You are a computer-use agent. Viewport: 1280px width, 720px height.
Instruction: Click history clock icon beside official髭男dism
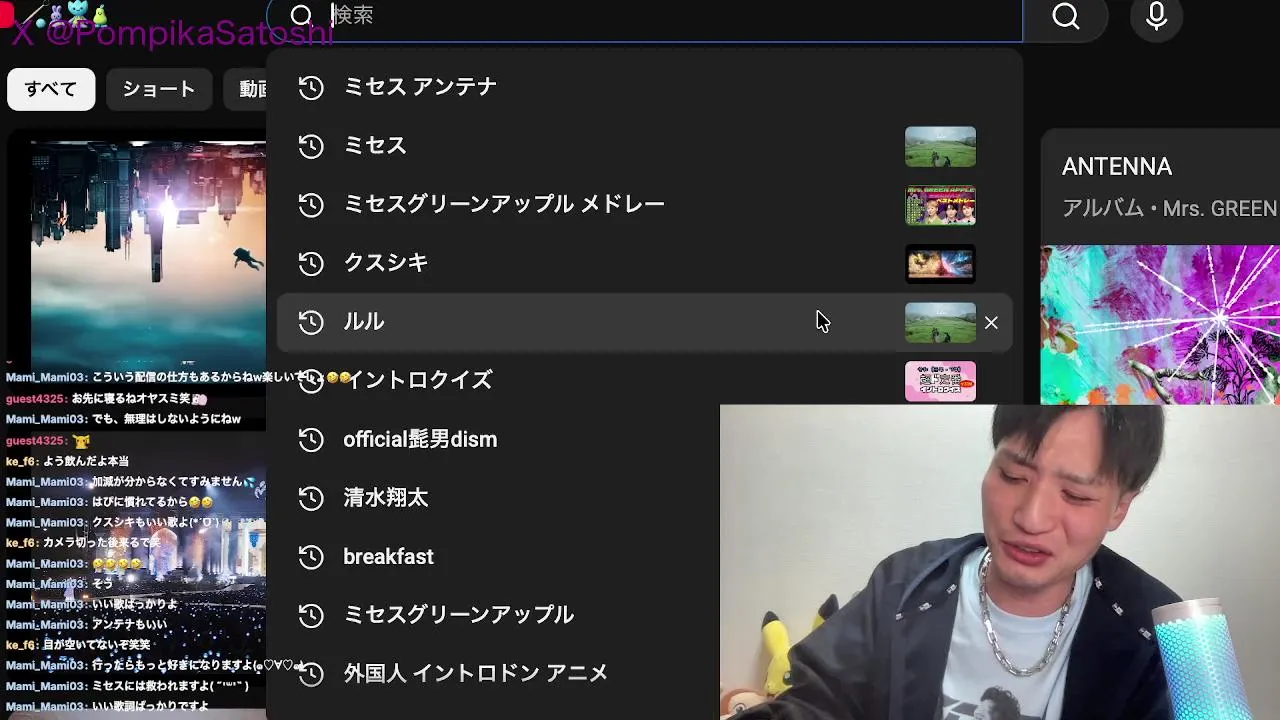[311, 439]
